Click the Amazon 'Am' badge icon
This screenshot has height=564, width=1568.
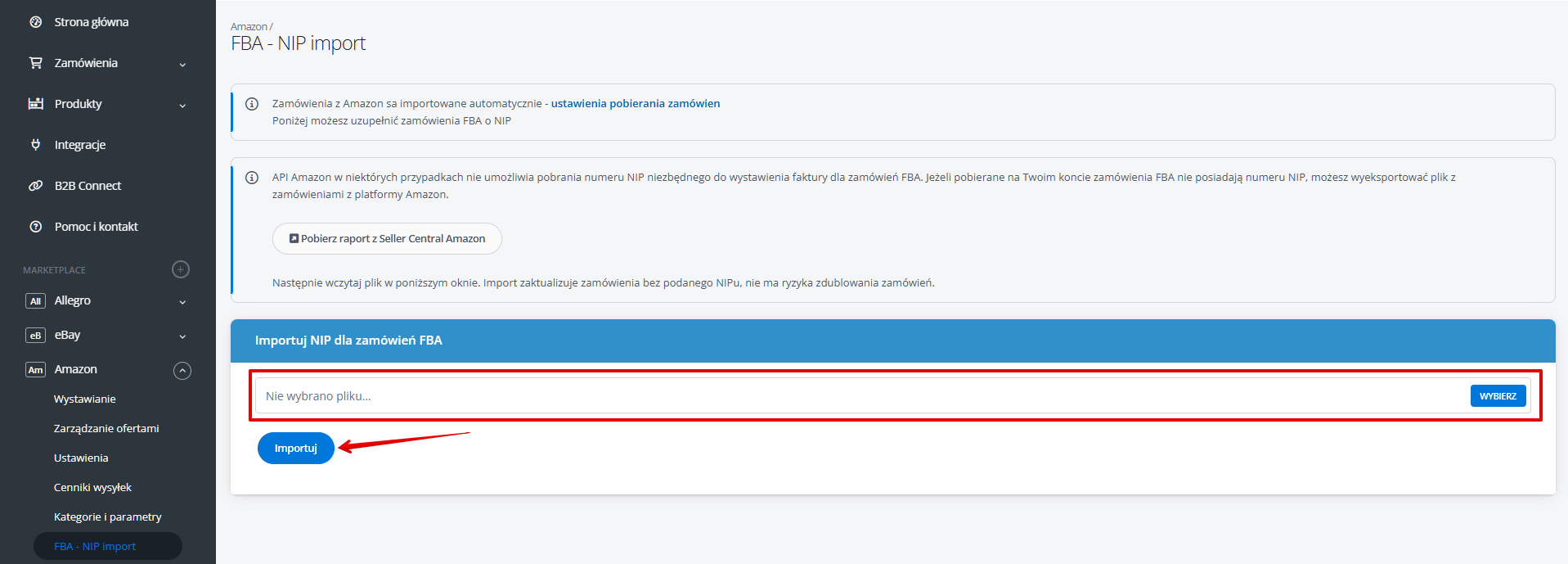tap(35, 370)
